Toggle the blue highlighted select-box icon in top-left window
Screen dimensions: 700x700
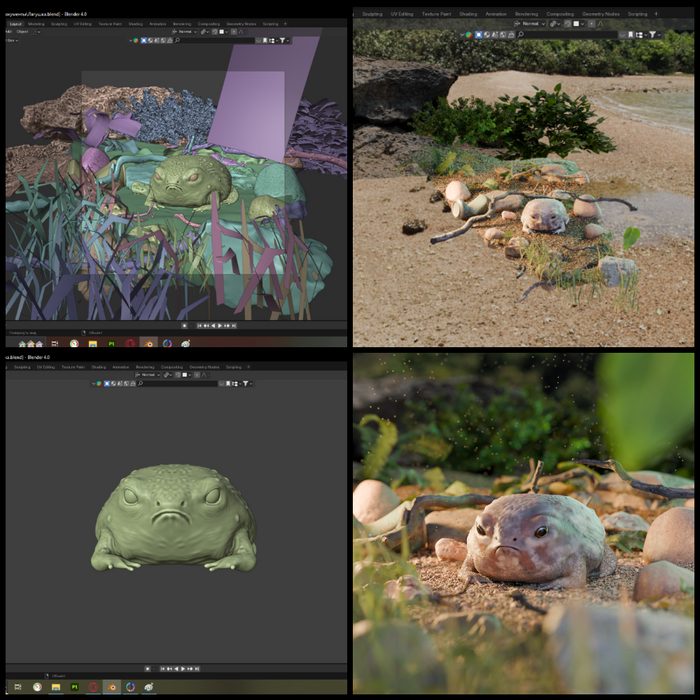tap(144, 40)
